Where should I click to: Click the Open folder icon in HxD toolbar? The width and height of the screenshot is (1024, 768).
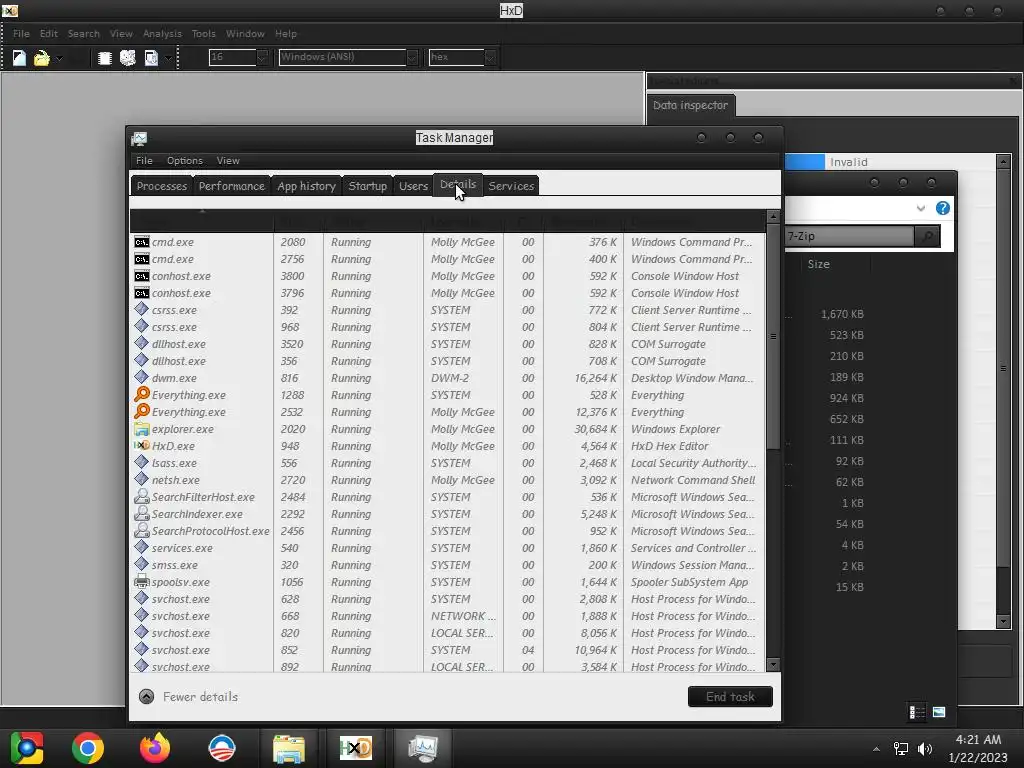pyautogui.click(x=41, y=58)
